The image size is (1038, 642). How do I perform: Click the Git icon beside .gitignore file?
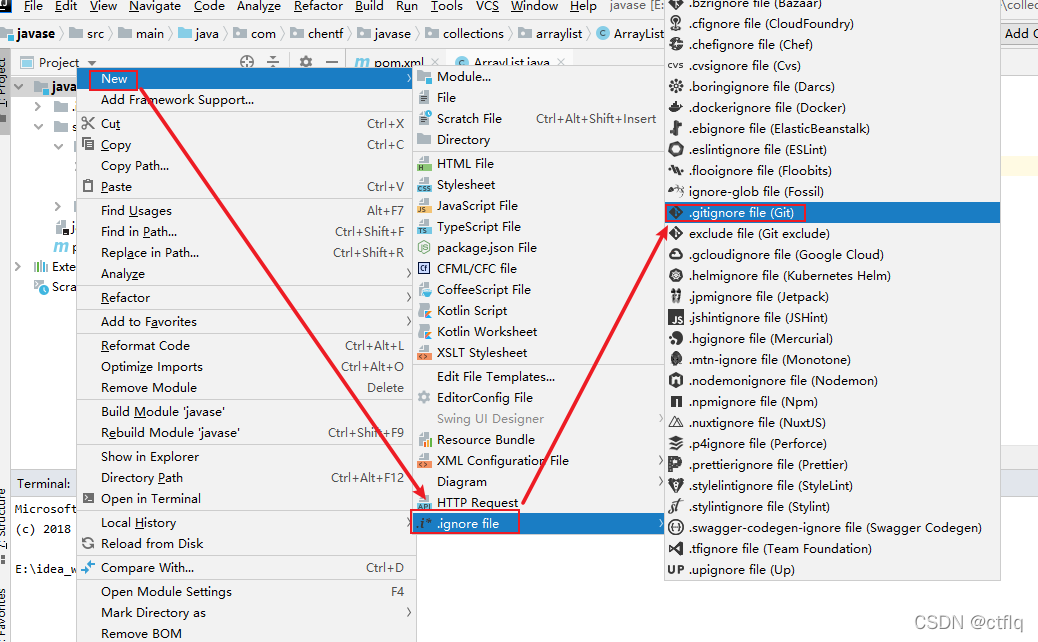pos(675,212)
